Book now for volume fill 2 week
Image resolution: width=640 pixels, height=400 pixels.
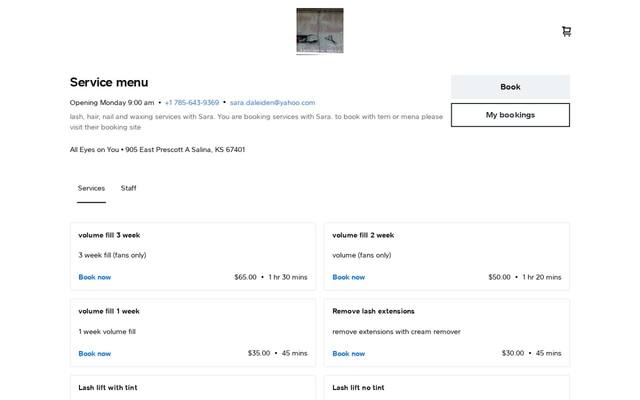tap(349, 277)
